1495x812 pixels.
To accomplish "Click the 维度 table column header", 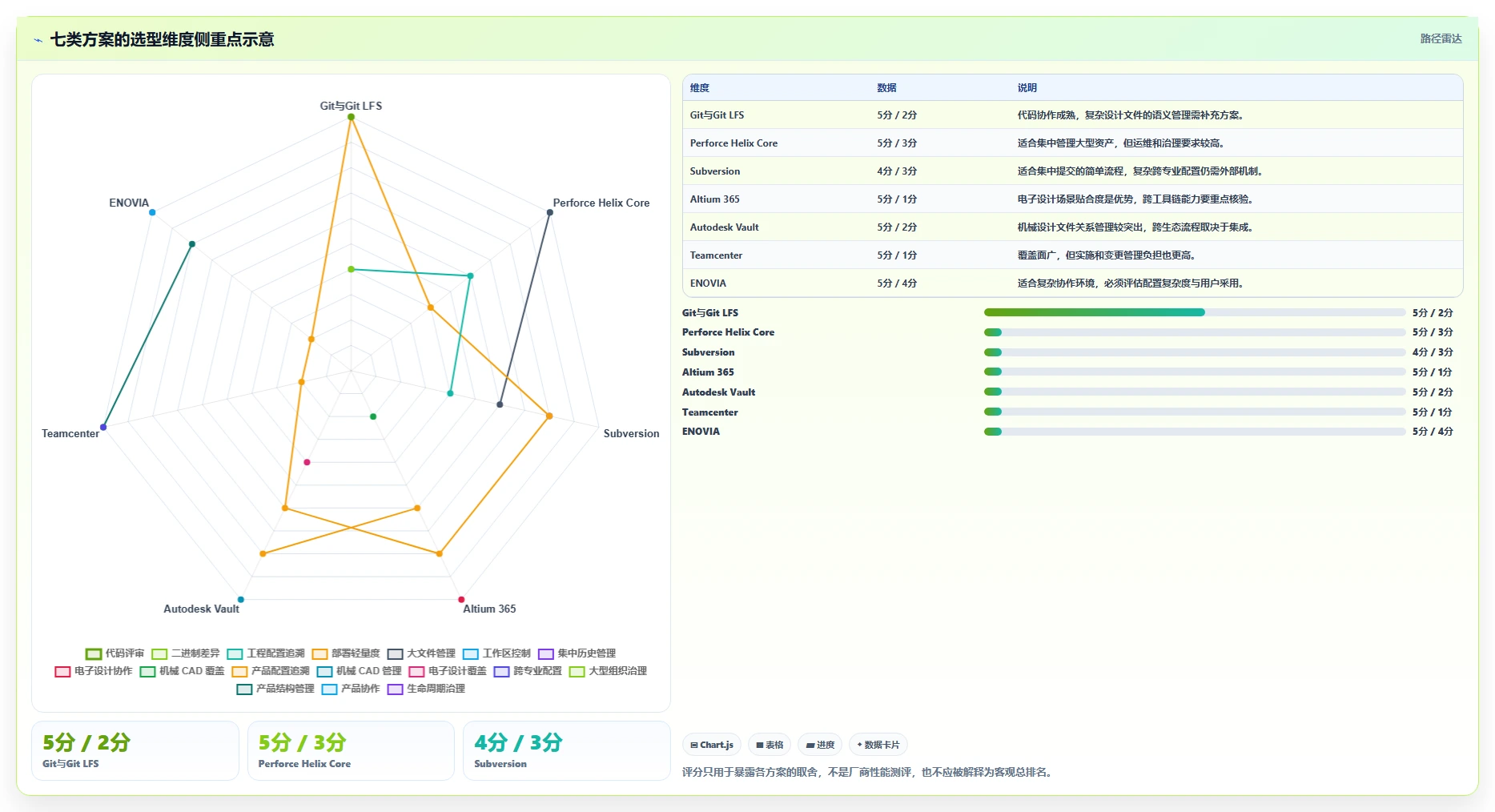I will pos(700,88).
